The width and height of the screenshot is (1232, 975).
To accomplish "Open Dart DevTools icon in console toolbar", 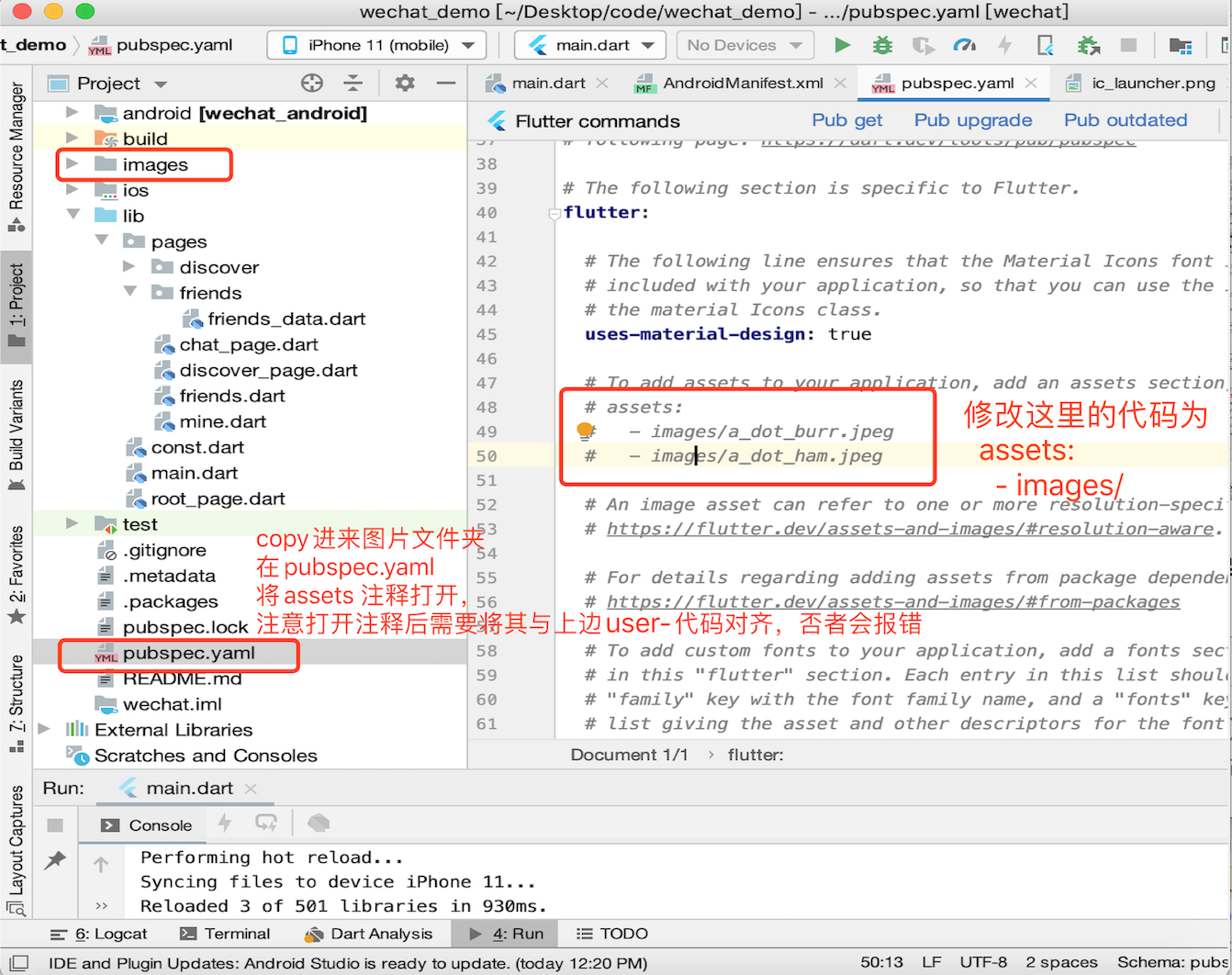I will (x=318, y=823).
